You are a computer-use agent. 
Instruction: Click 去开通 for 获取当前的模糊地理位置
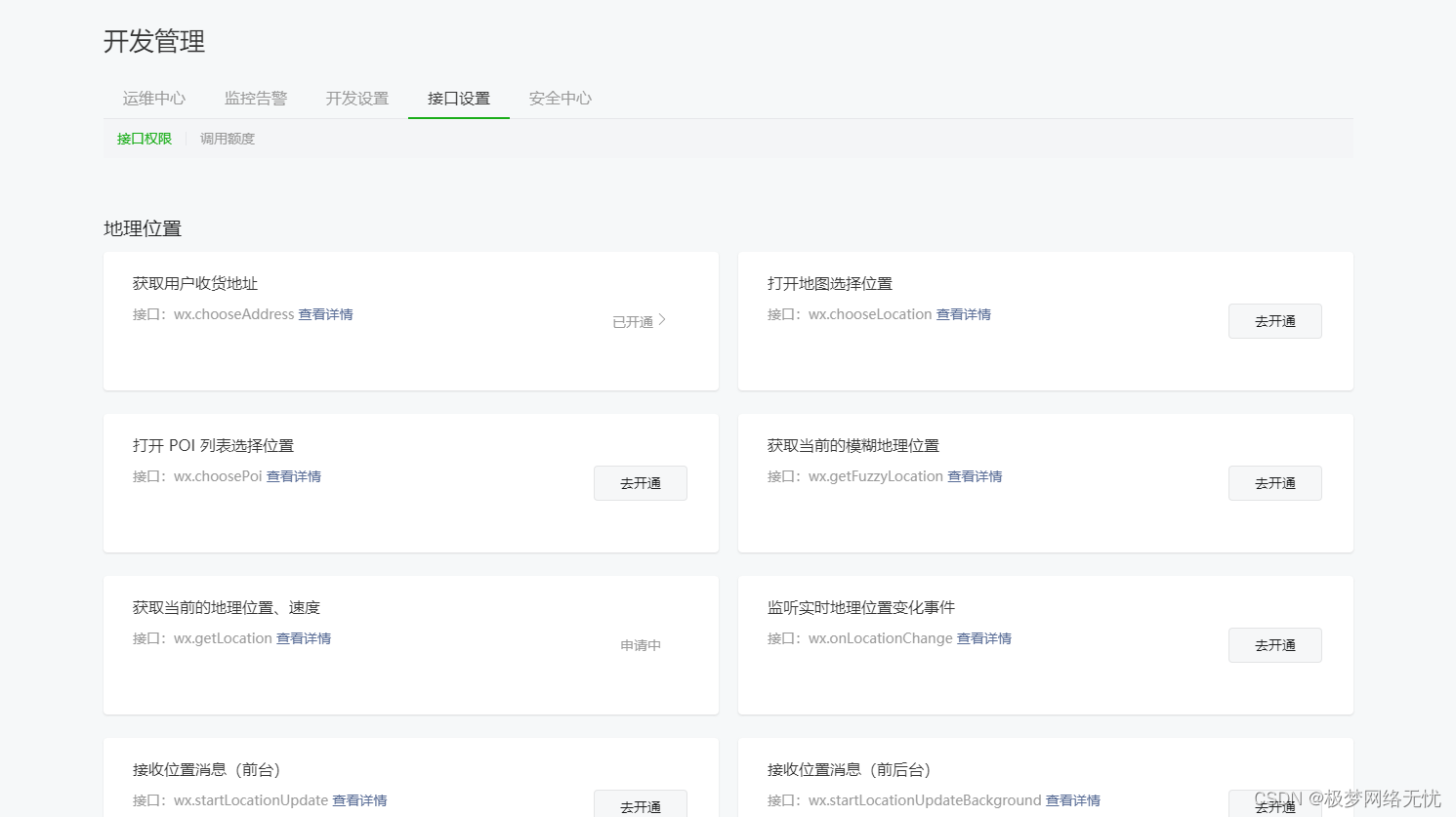[x=1275, y=483]
